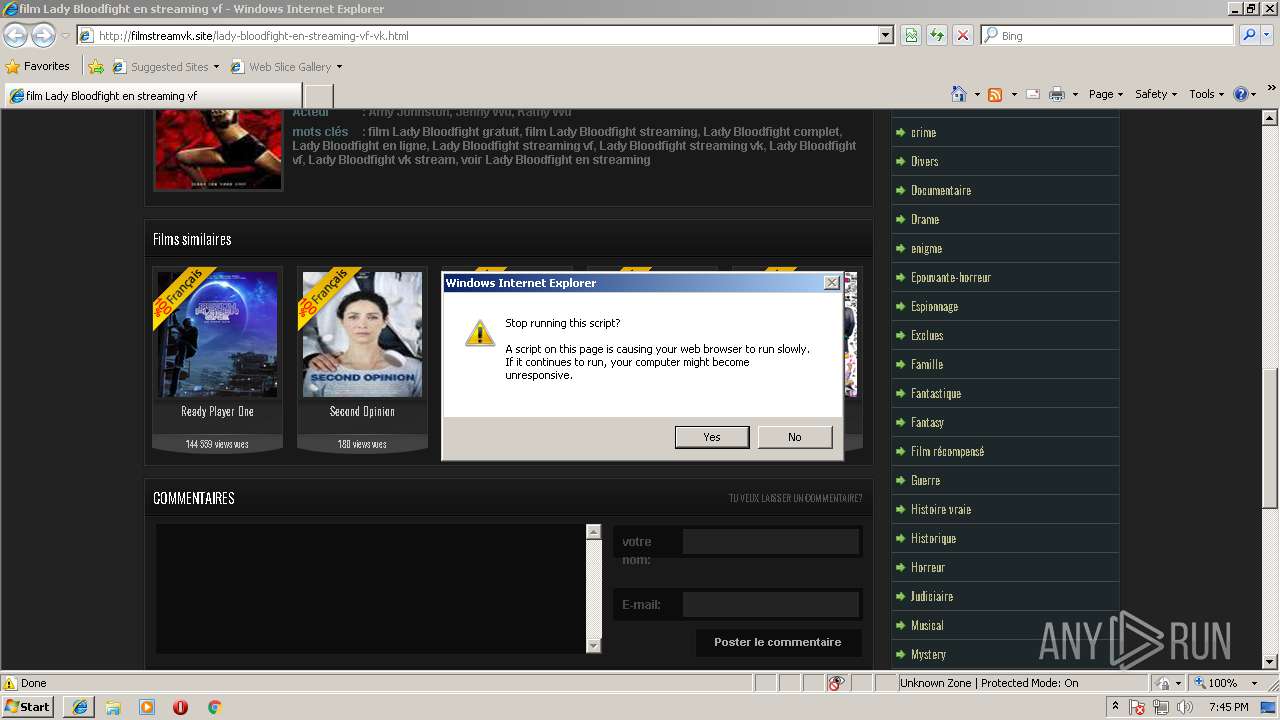Open the search provider dropdown arrow

click(1268, 35)
